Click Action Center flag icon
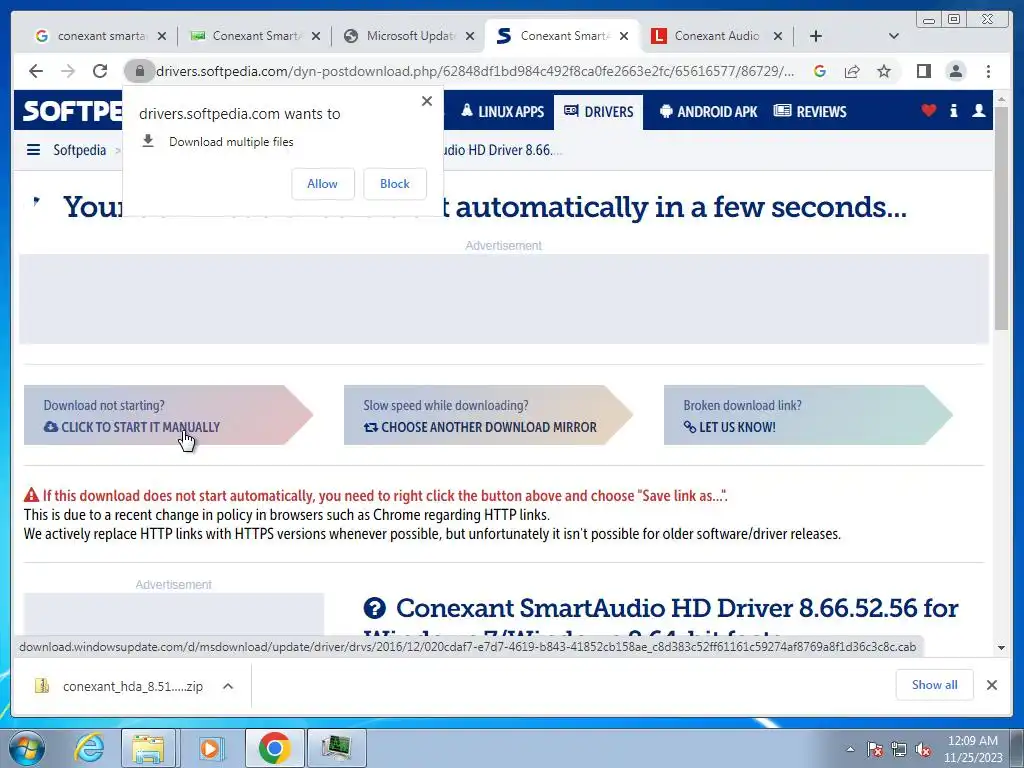Viewport: 1024px width, 768px height. tap(875, 749)
